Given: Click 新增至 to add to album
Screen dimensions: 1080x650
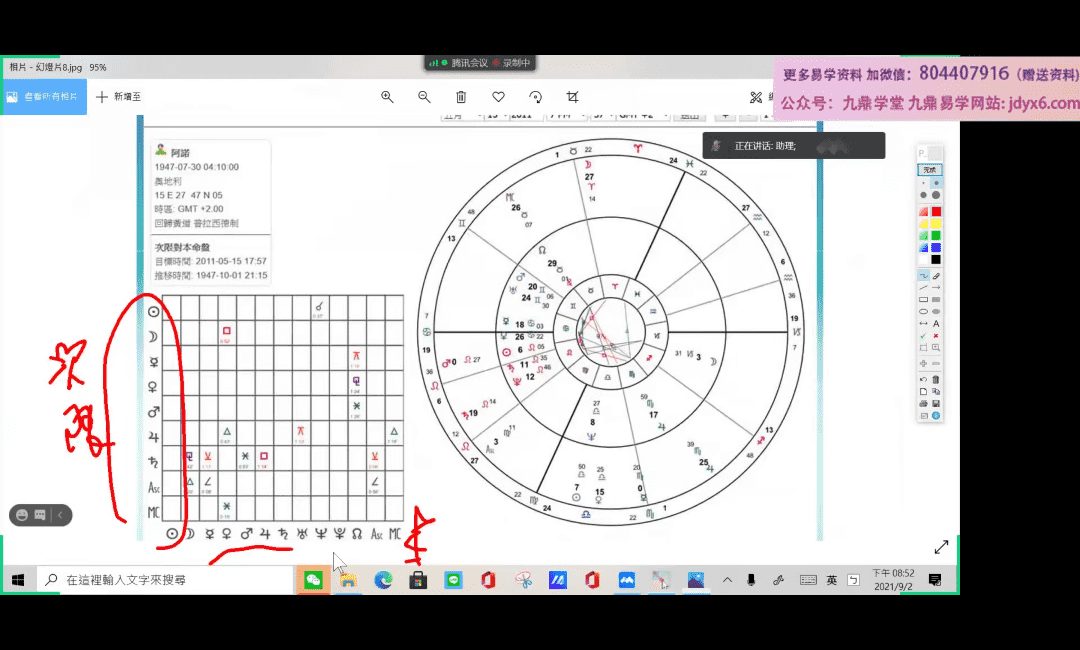Looking at the screenshot, I should point(119,97).
